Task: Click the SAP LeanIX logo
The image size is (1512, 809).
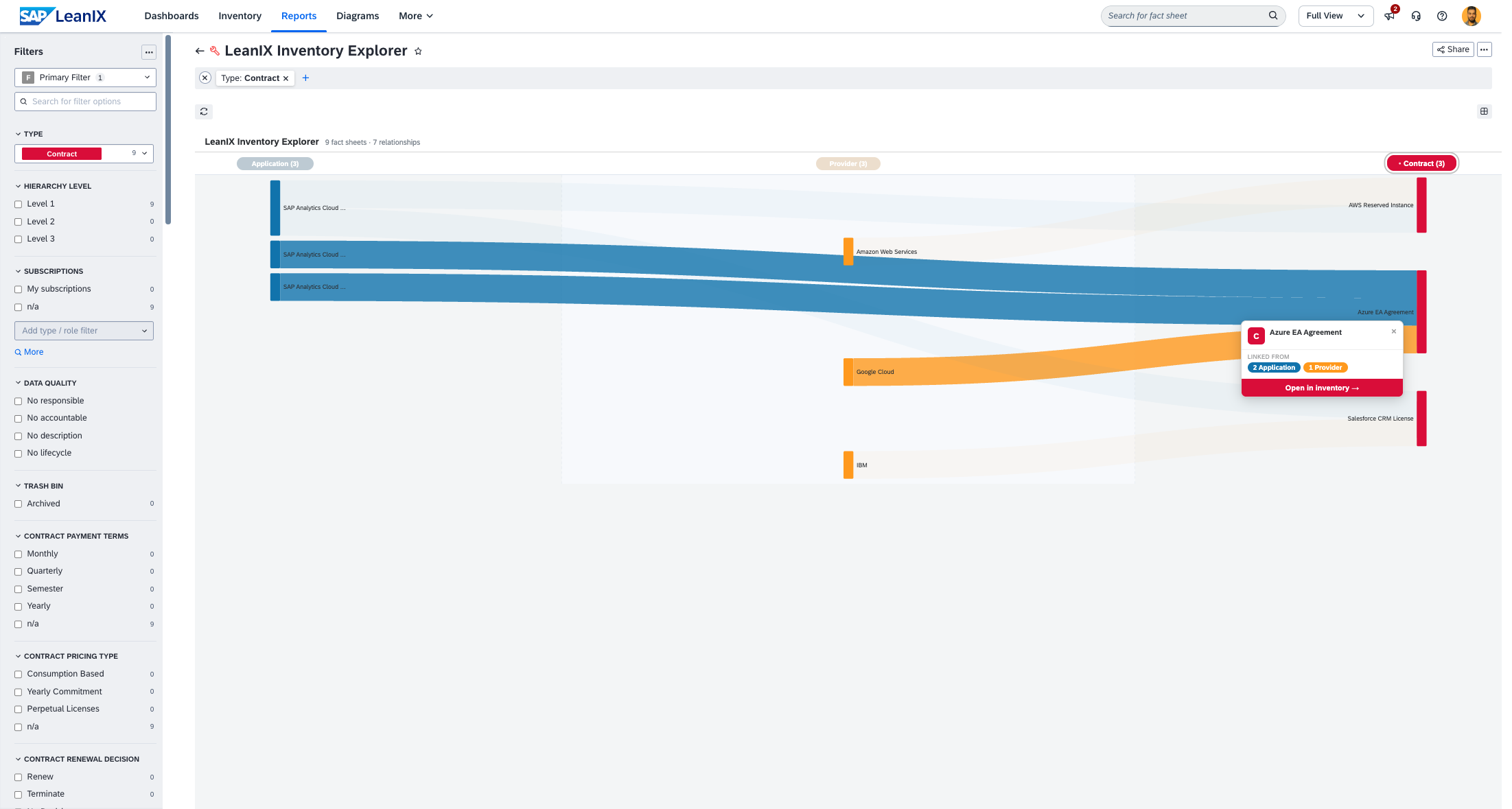Action: [x=62, y=16]
